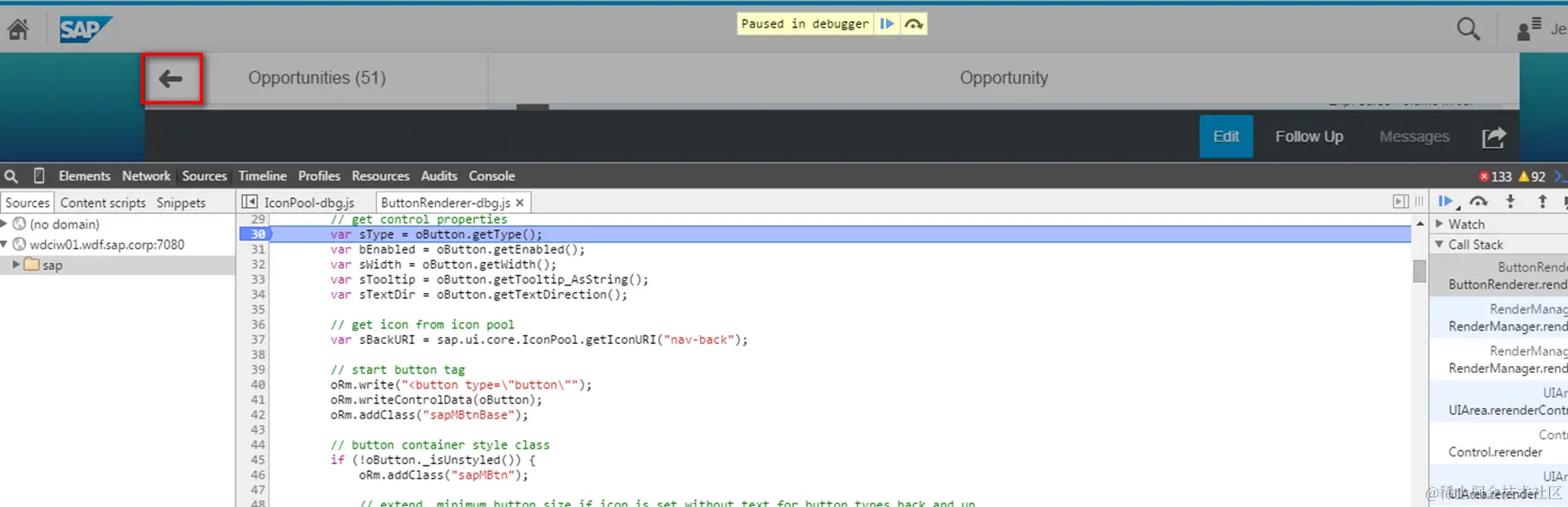Switch to the Console panel
Image resolution: width=1568 pixels, height=507 pixels.
point(491,176)
